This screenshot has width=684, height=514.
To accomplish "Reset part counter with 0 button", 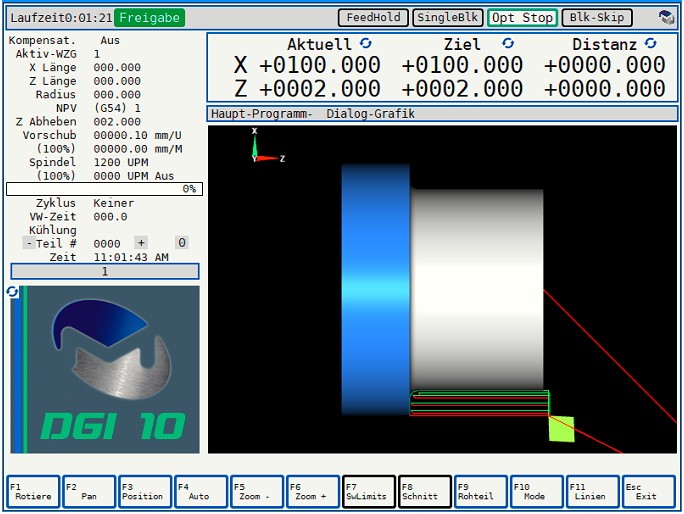I will pyautogui.click(x=182, y=243).
